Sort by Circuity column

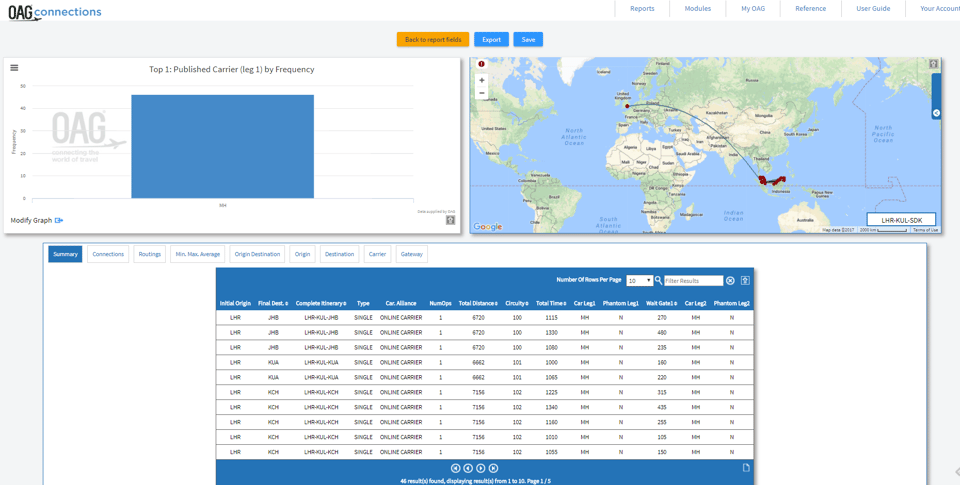pos(517,303)
